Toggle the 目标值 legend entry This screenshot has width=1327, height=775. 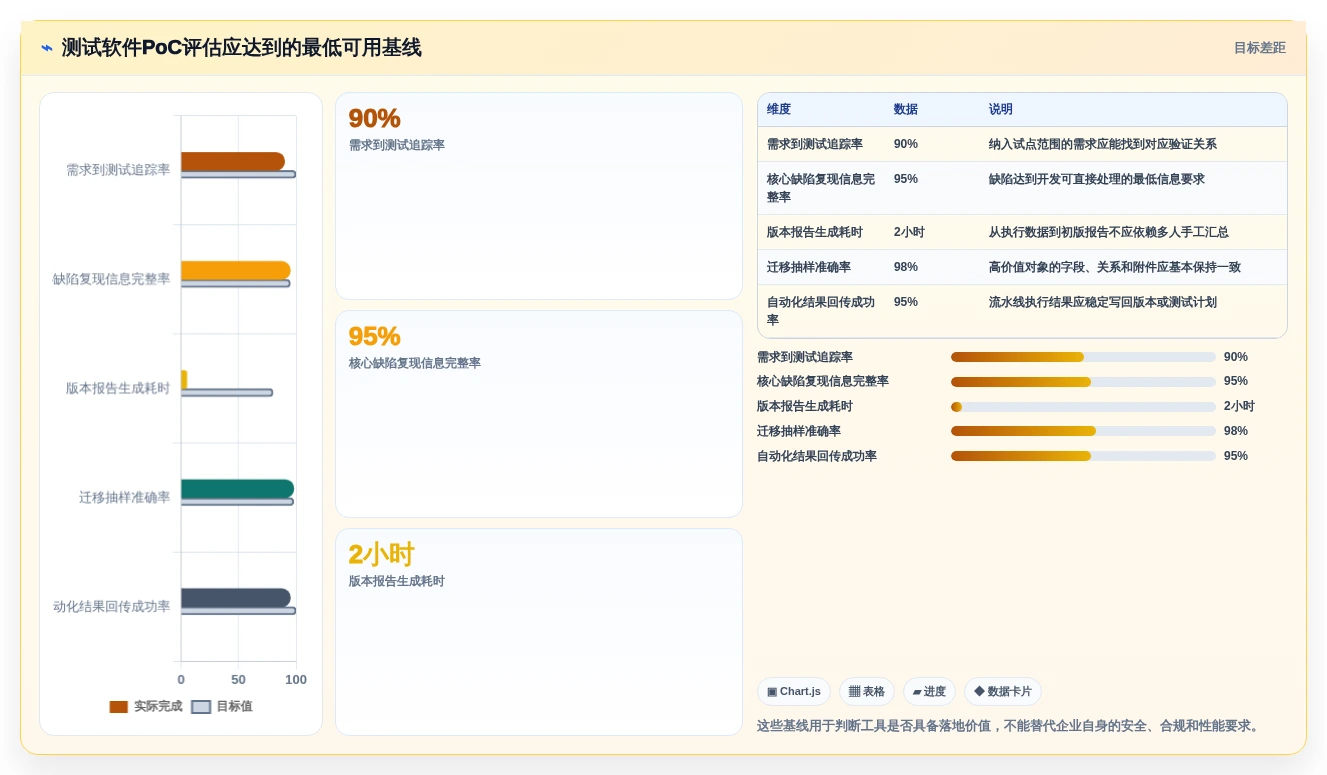tap(222, 706)
